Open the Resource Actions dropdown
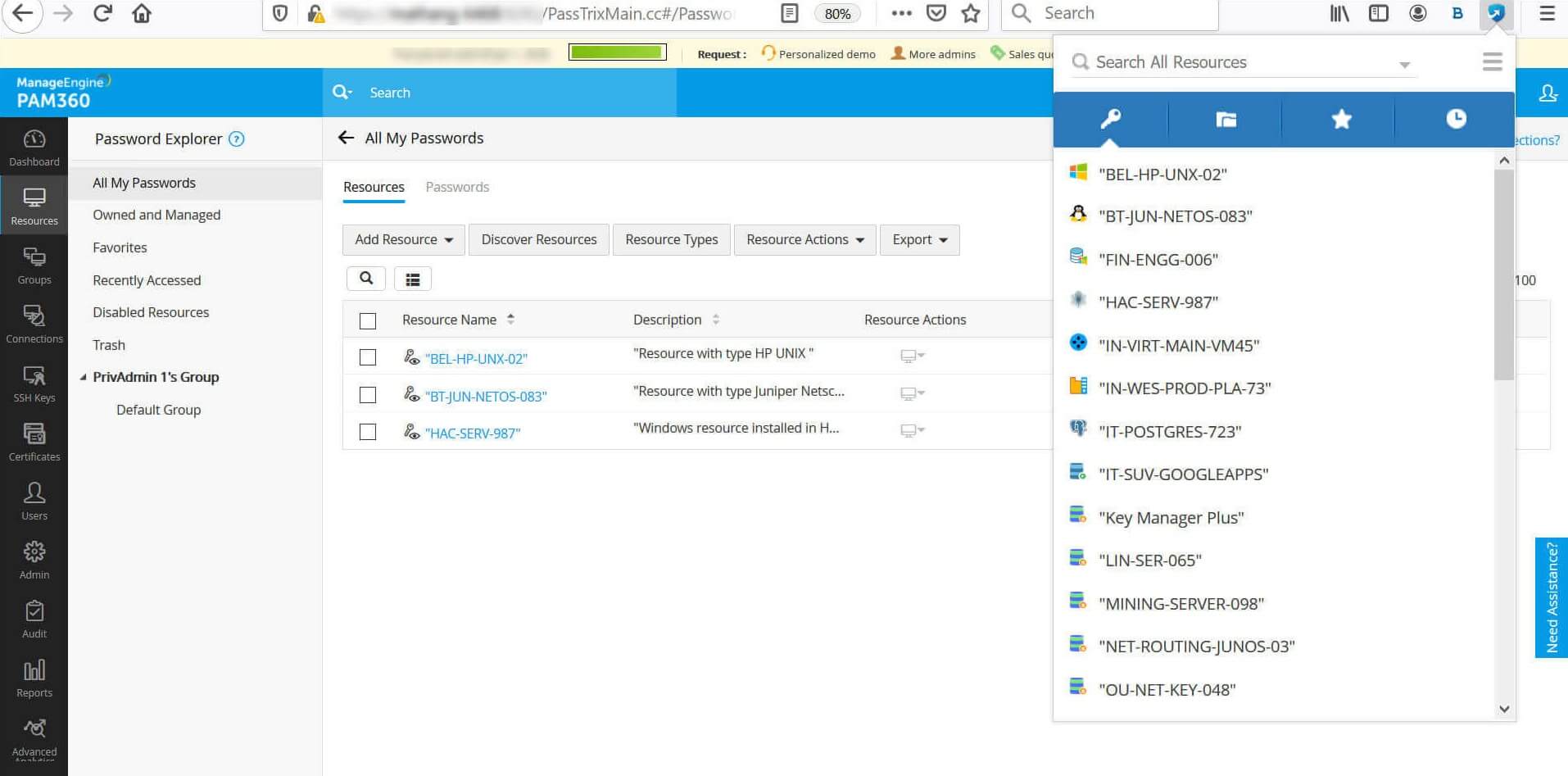1568x776 pixels. pyautogui.click(x=805, y=240)
